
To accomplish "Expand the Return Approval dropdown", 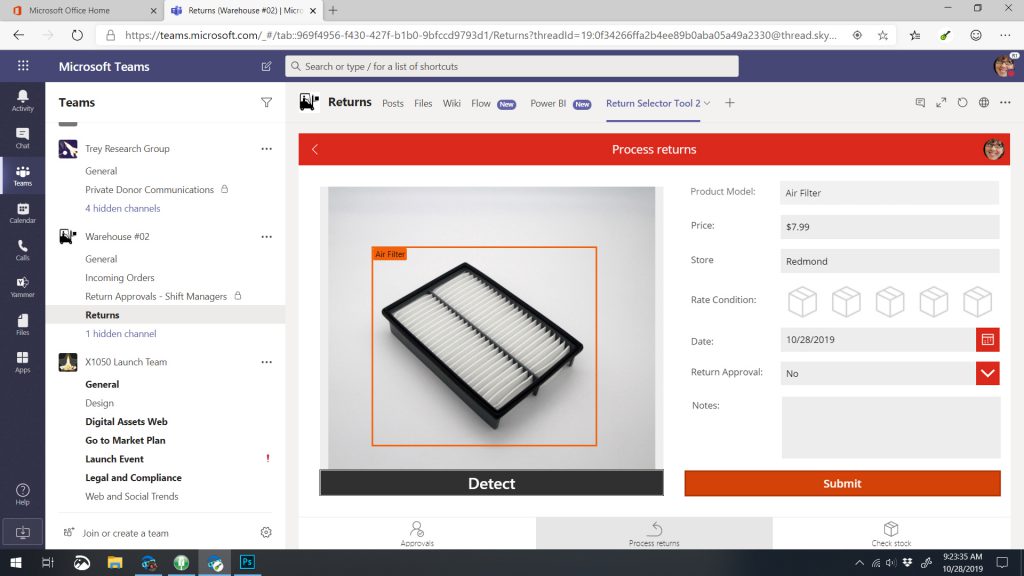I will [x=987, y=373].
